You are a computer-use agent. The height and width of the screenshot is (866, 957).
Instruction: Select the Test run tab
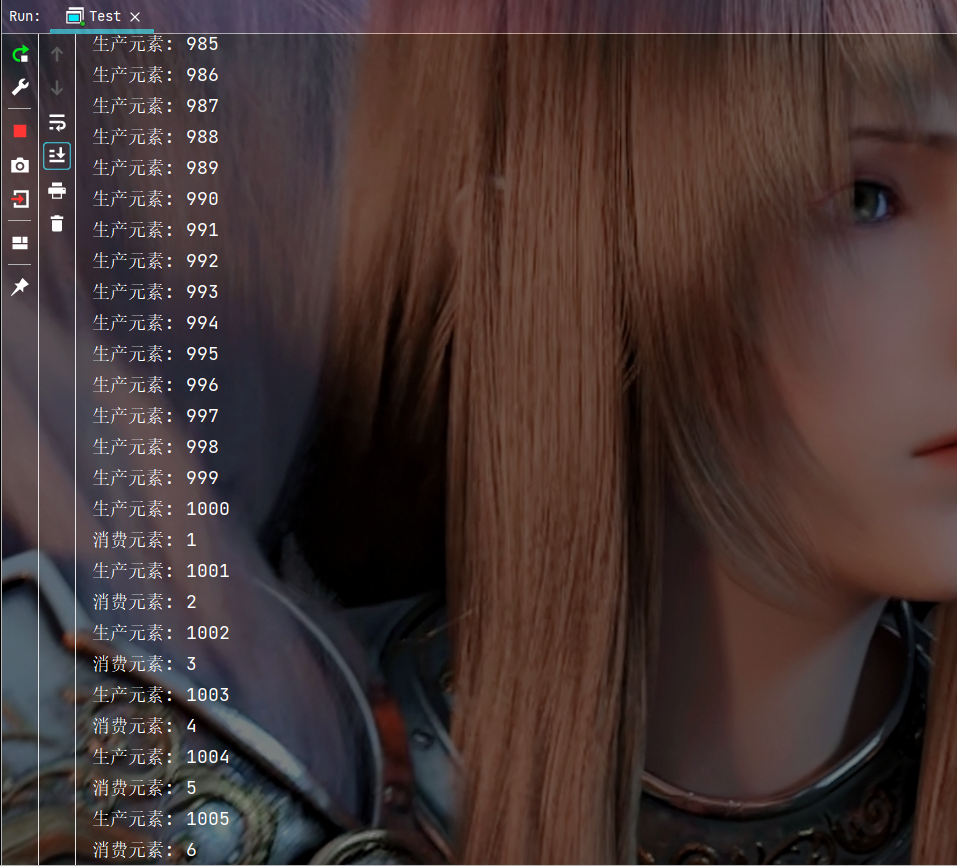(x=102, y=16)
